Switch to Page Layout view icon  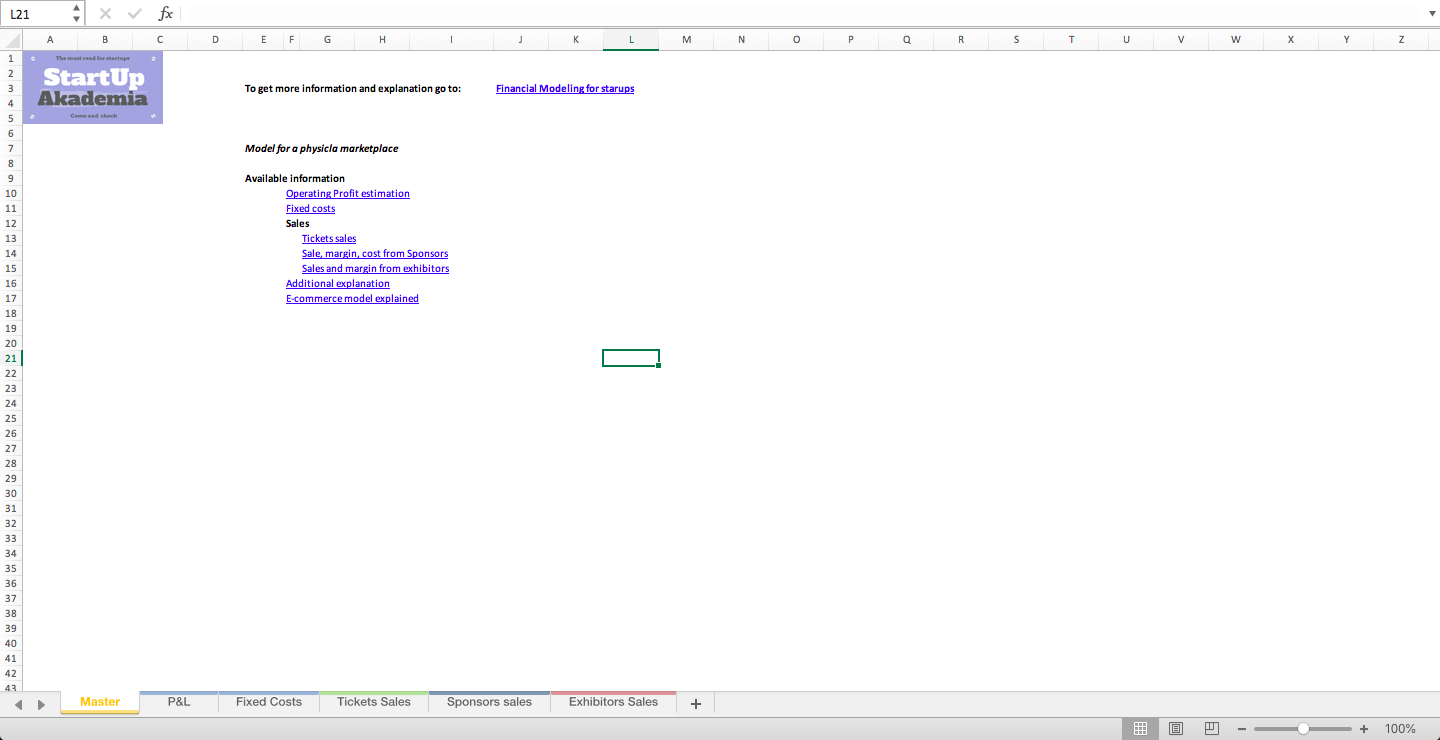pyautogui.click(x=1176, y=729)
